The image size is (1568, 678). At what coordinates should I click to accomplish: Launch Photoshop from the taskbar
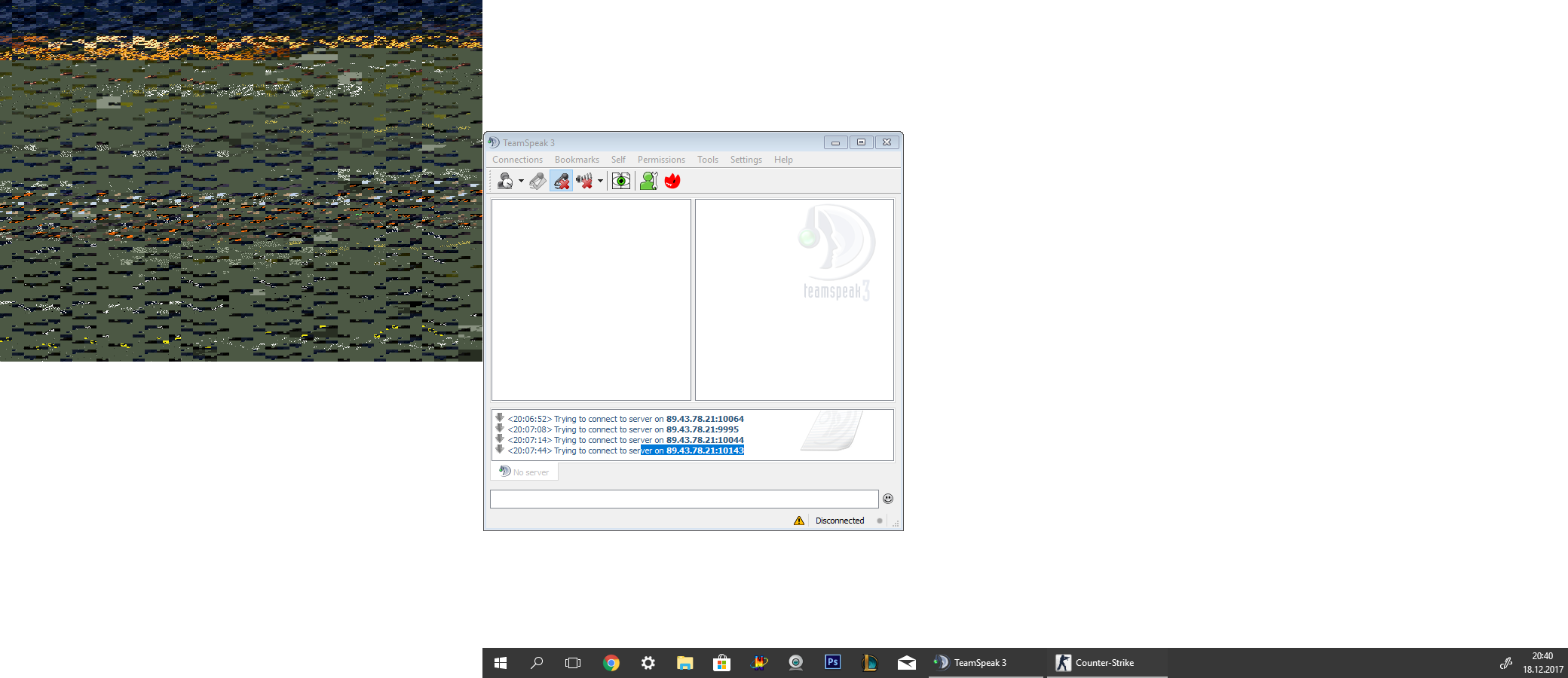coord(833,662)
